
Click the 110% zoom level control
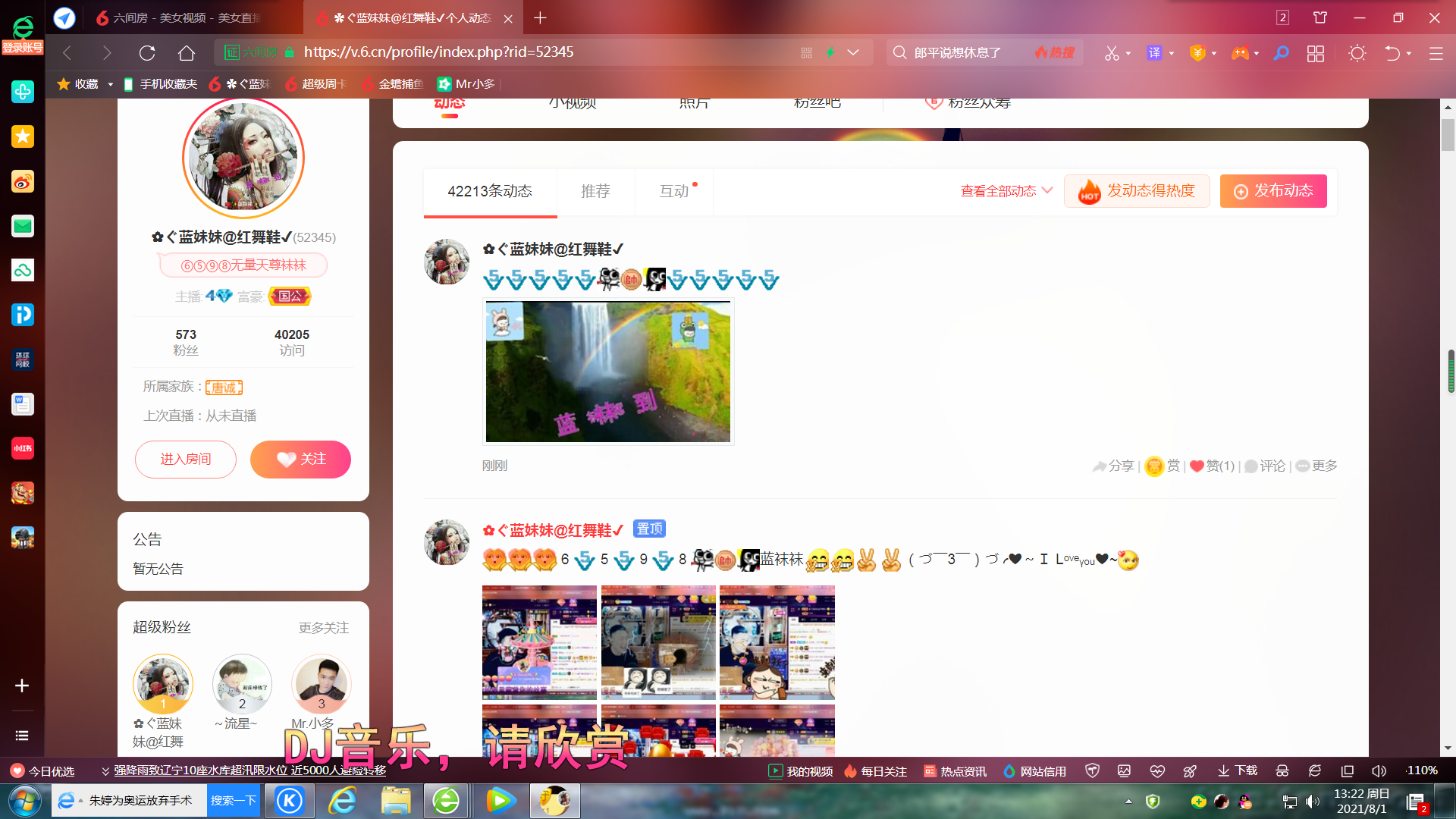point(1421,770)
